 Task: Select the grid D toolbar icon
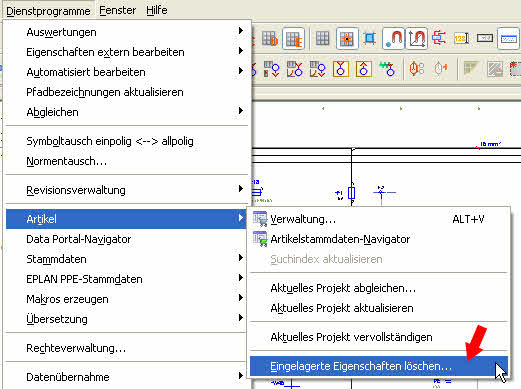[270, 39]
